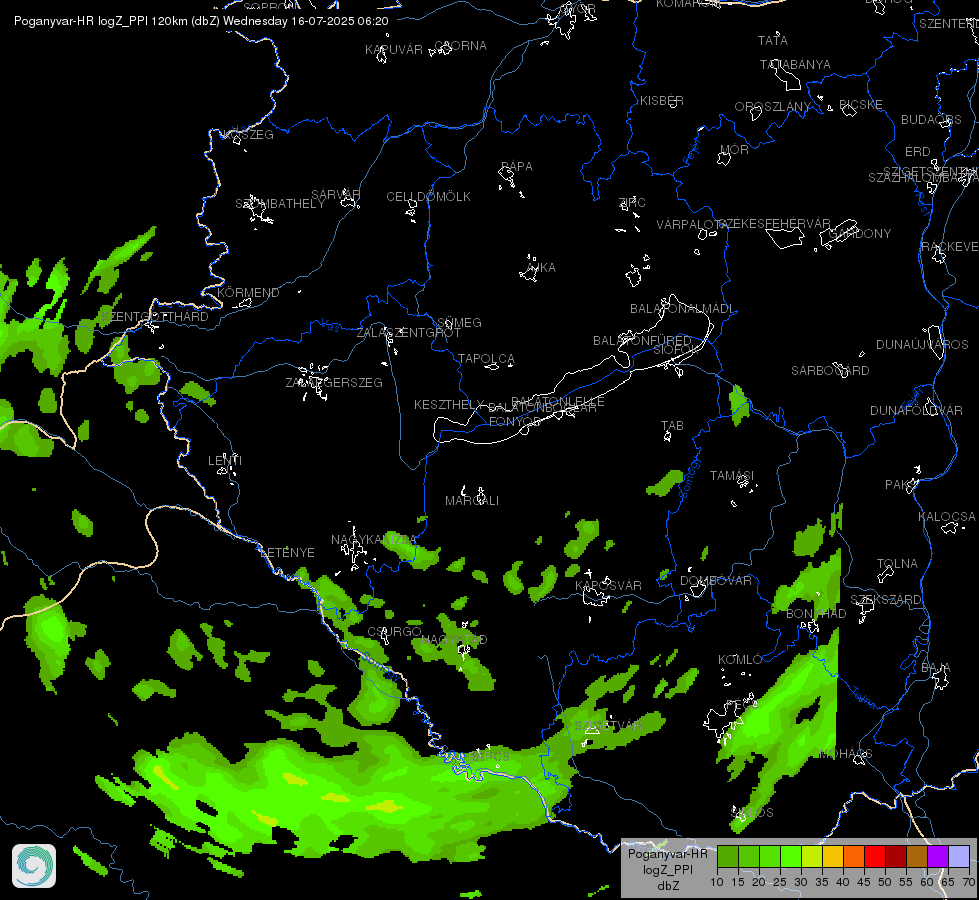Click the DOMBÓVÁR city label
This screenshot has height=900, width=979.
point(716,581)
